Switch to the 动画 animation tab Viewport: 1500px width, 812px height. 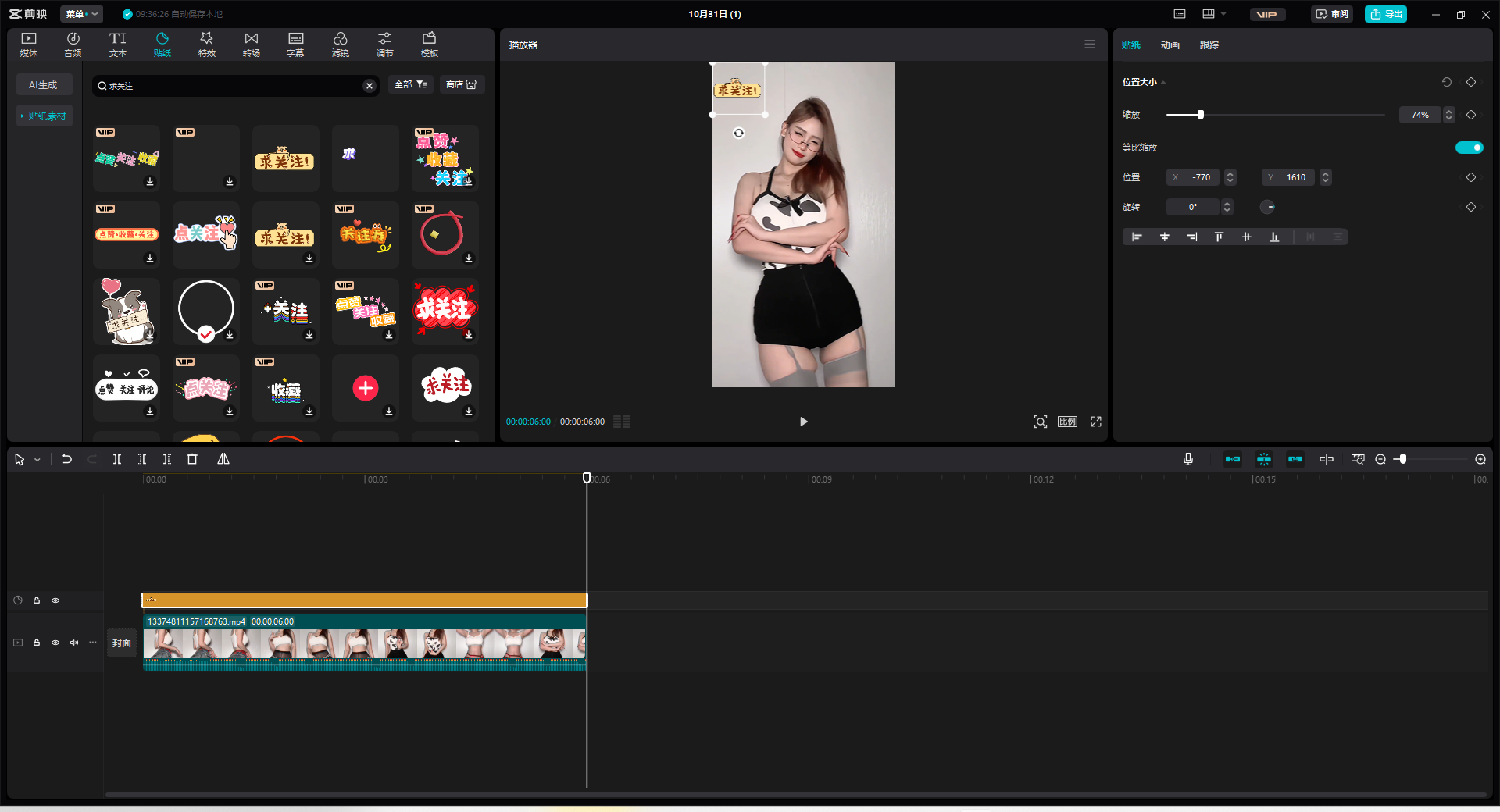pos(1170,45)
